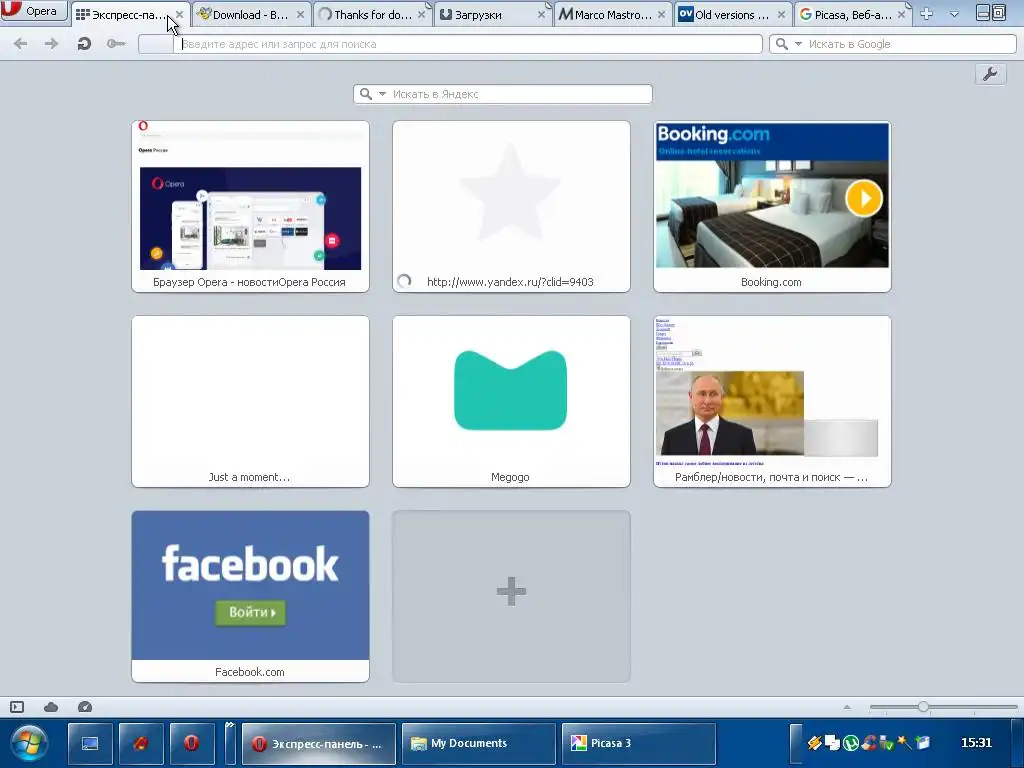The width and height of the screenshot is (1024, 768).
Task: Click the yellow play button on Booking tile
Action: 864,198
